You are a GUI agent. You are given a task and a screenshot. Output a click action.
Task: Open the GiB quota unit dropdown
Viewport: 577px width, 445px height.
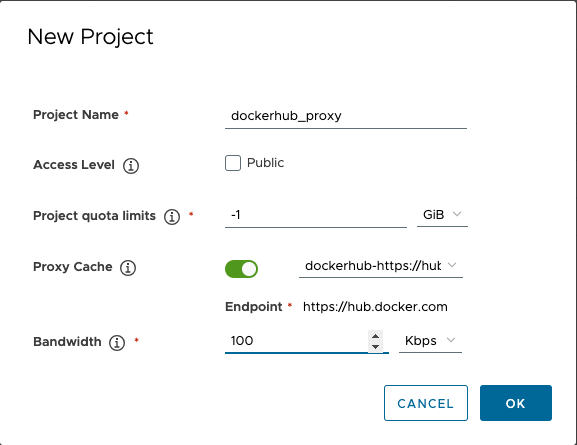pos(442,215)
